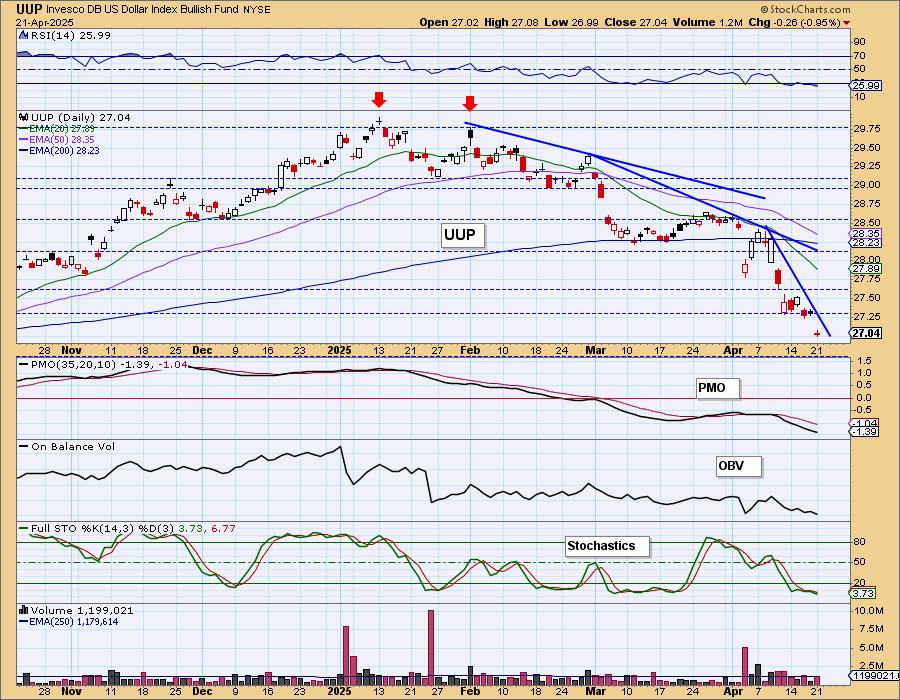
Task: Click the Apr label on price time axis
Action: click(x=733, y=350)
